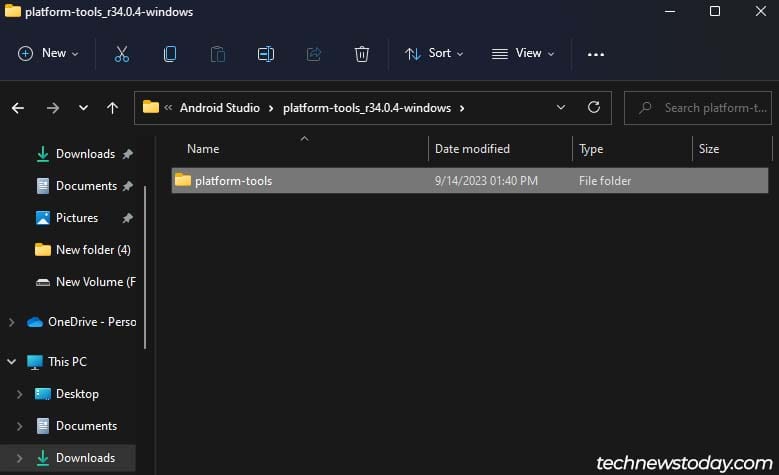Sort by Date modified column header
This screenshot has width=779, height=475.
[x=472, y=149]
